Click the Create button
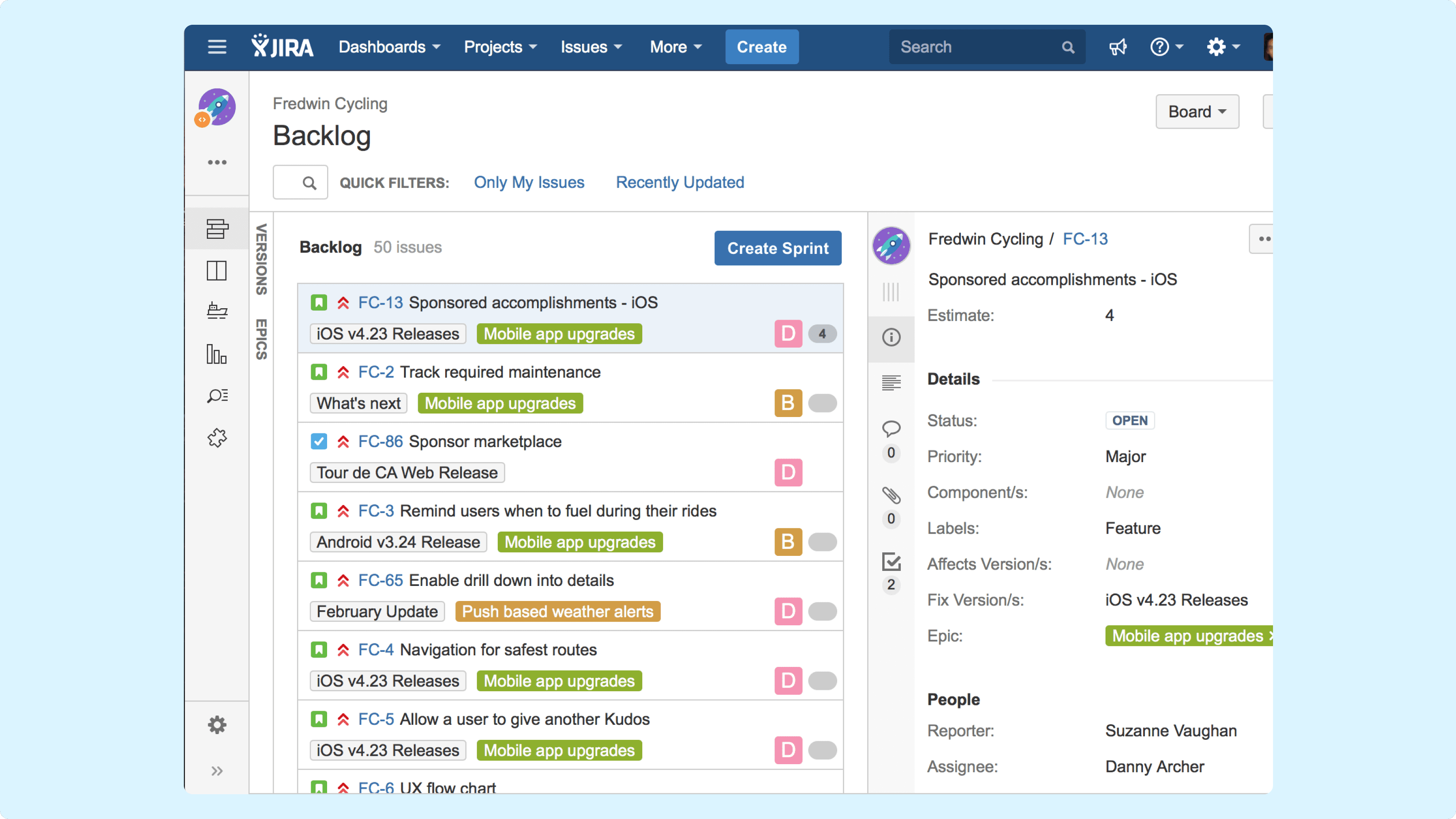 pyautogui.click(x=762, y=47)
